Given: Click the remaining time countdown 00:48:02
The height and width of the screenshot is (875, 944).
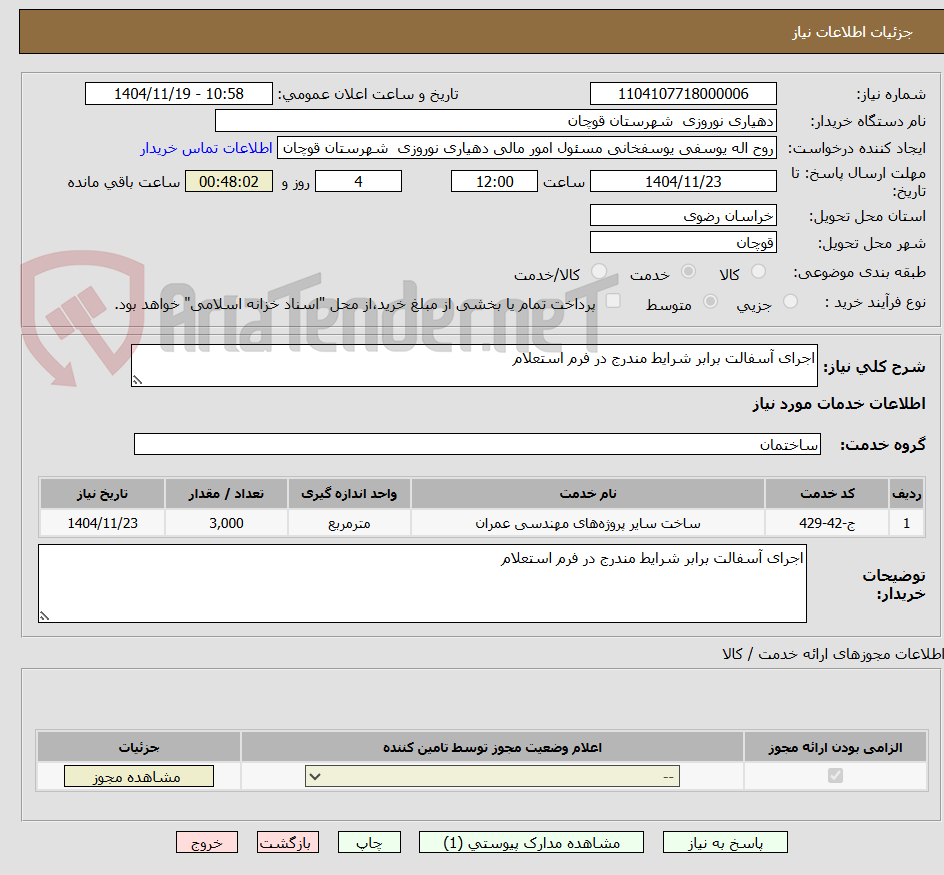Looking at the screenshot, I should point(229,181).
